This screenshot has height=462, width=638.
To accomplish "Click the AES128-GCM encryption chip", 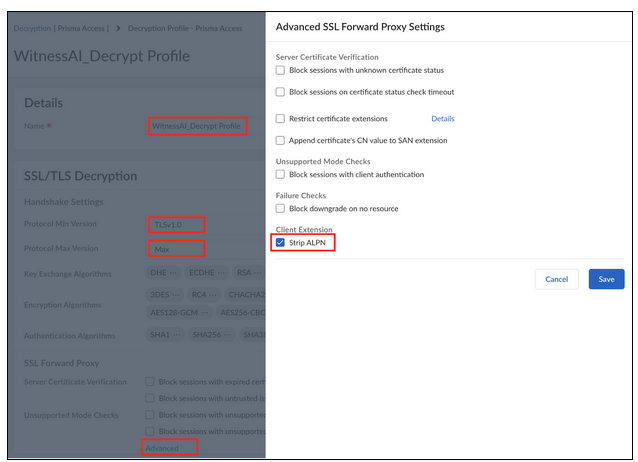I will coord(179,312).
